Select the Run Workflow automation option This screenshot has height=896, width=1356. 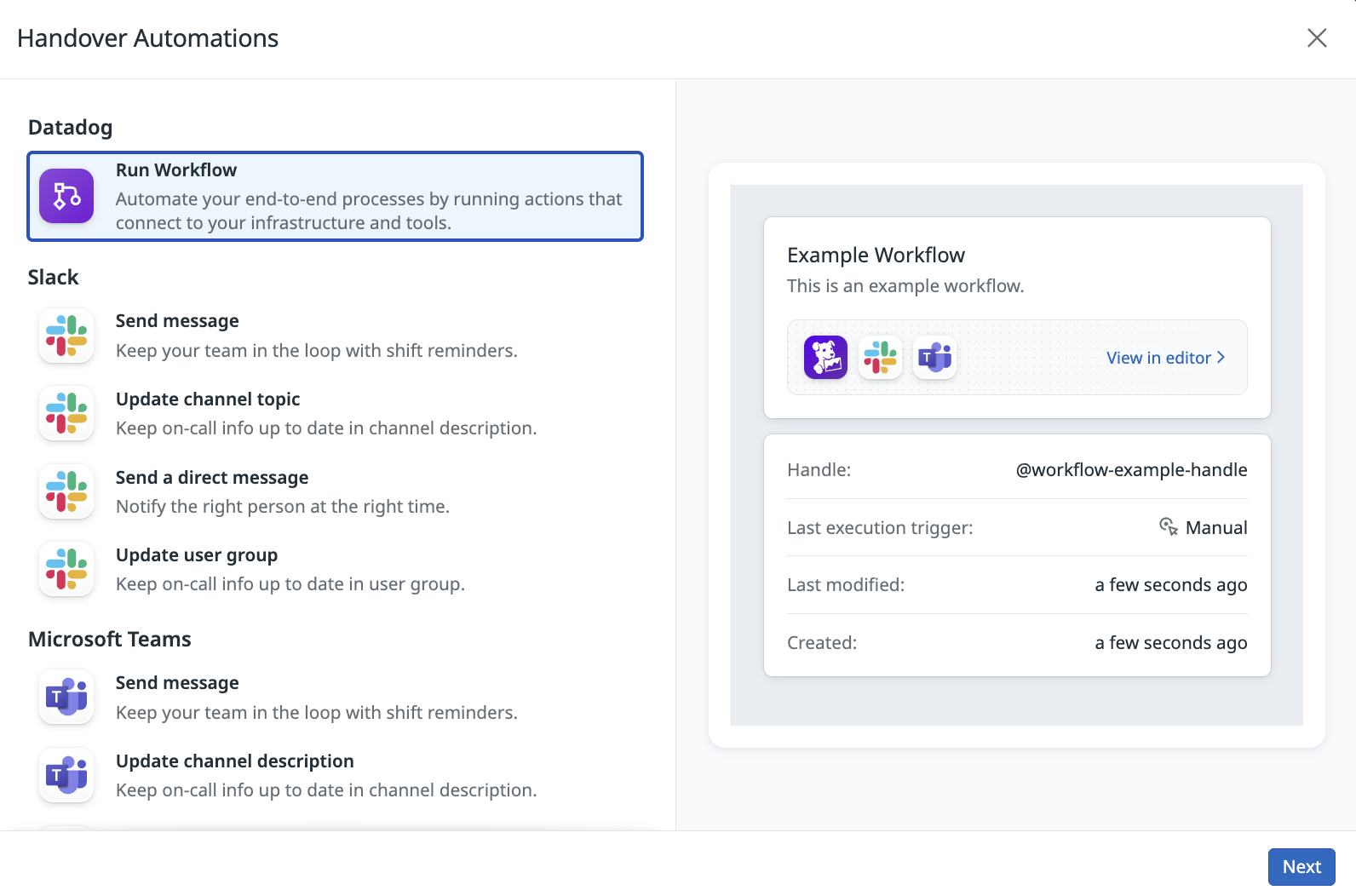click(368, 197)
